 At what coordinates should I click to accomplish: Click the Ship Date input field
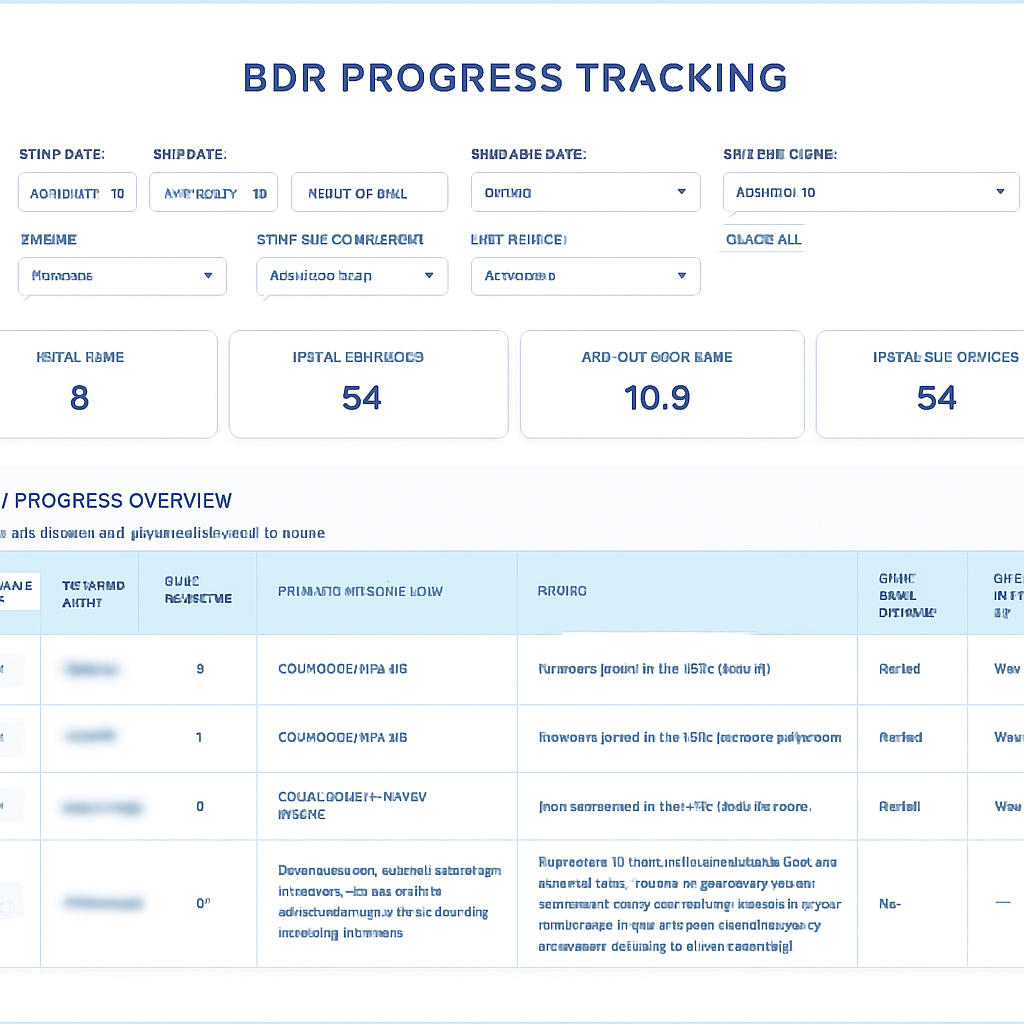tap(213, 192)
